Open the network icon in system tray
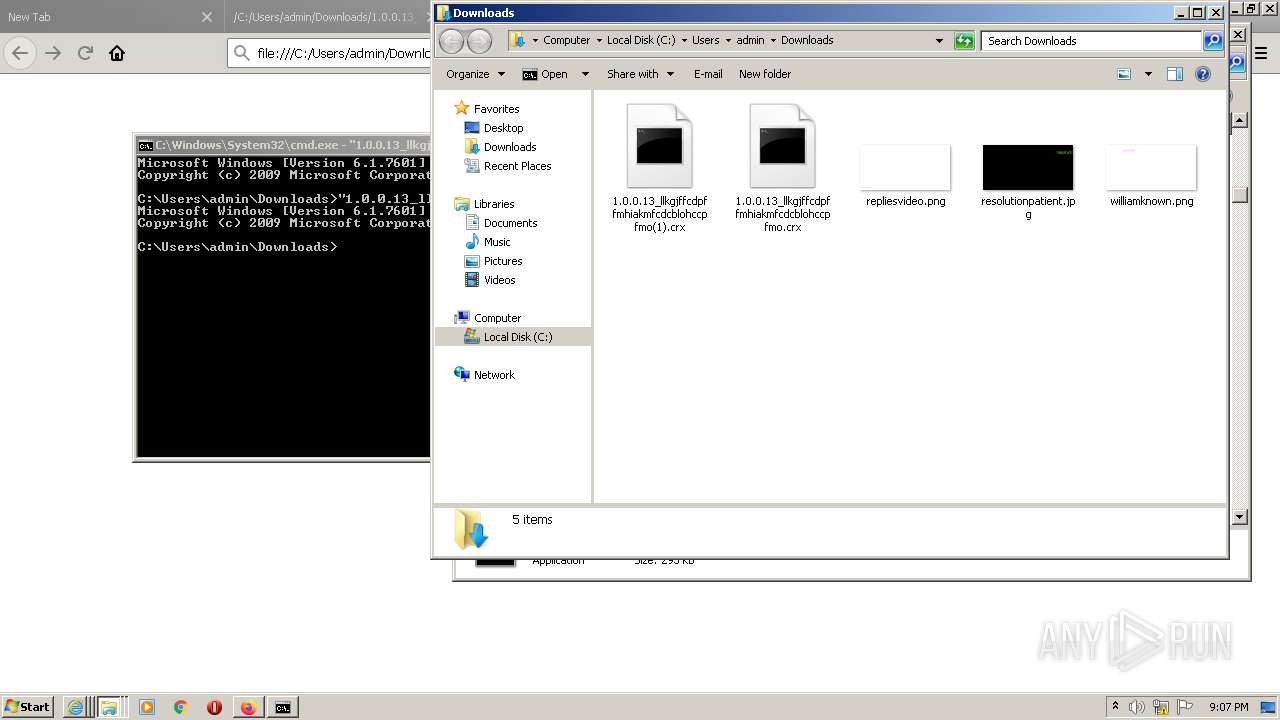 pyautogui.click(x=1161, y=707)
